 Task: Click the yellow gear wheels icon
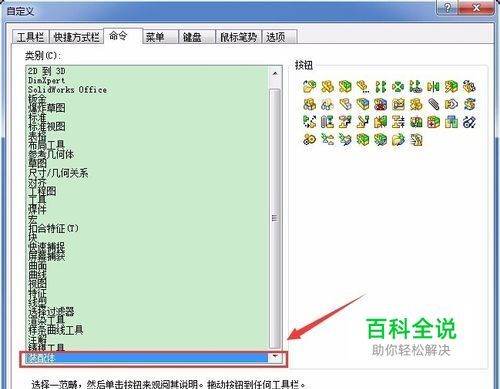pos(309,139)
